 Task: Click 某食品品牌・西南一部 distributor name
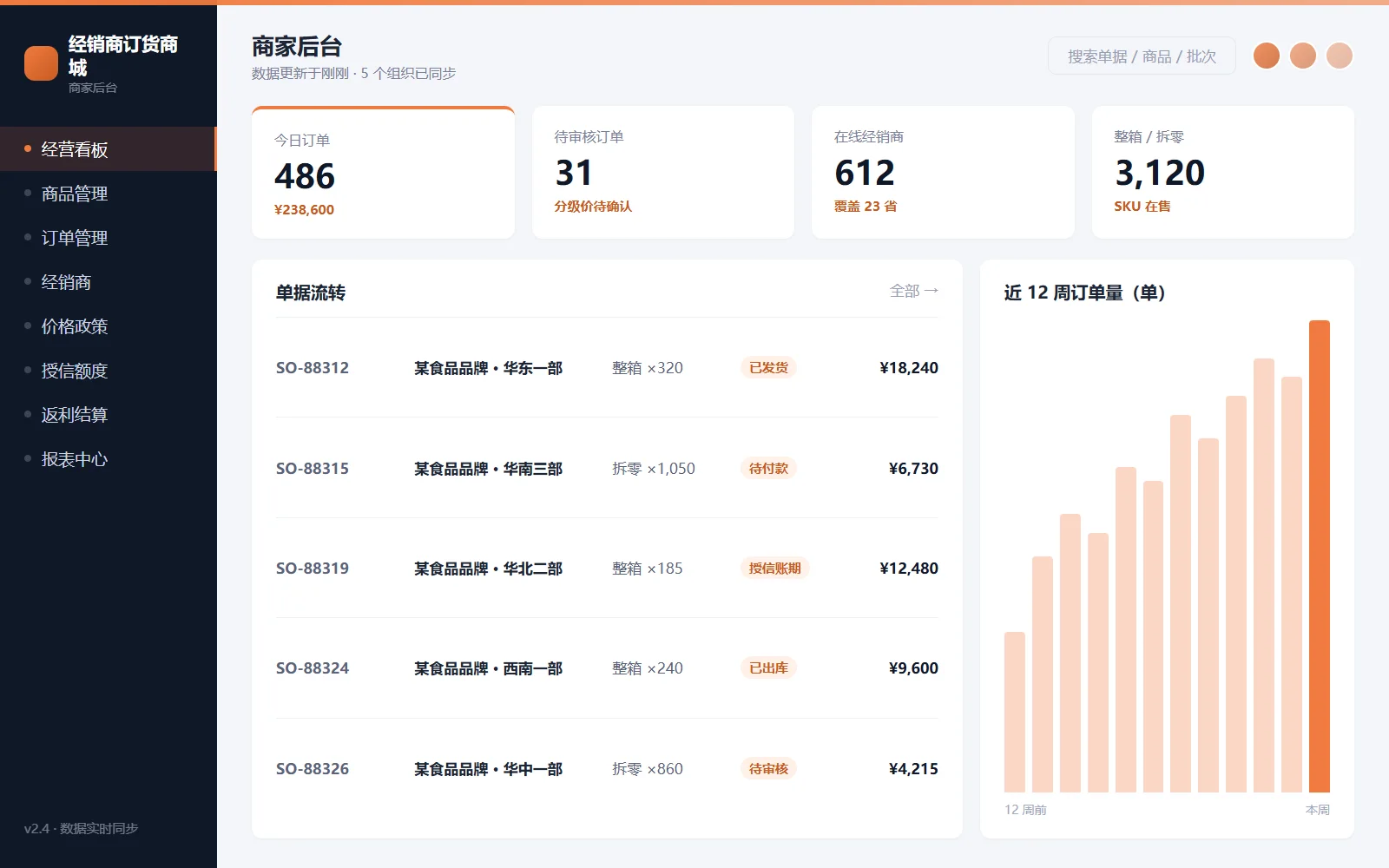(489, 668)
